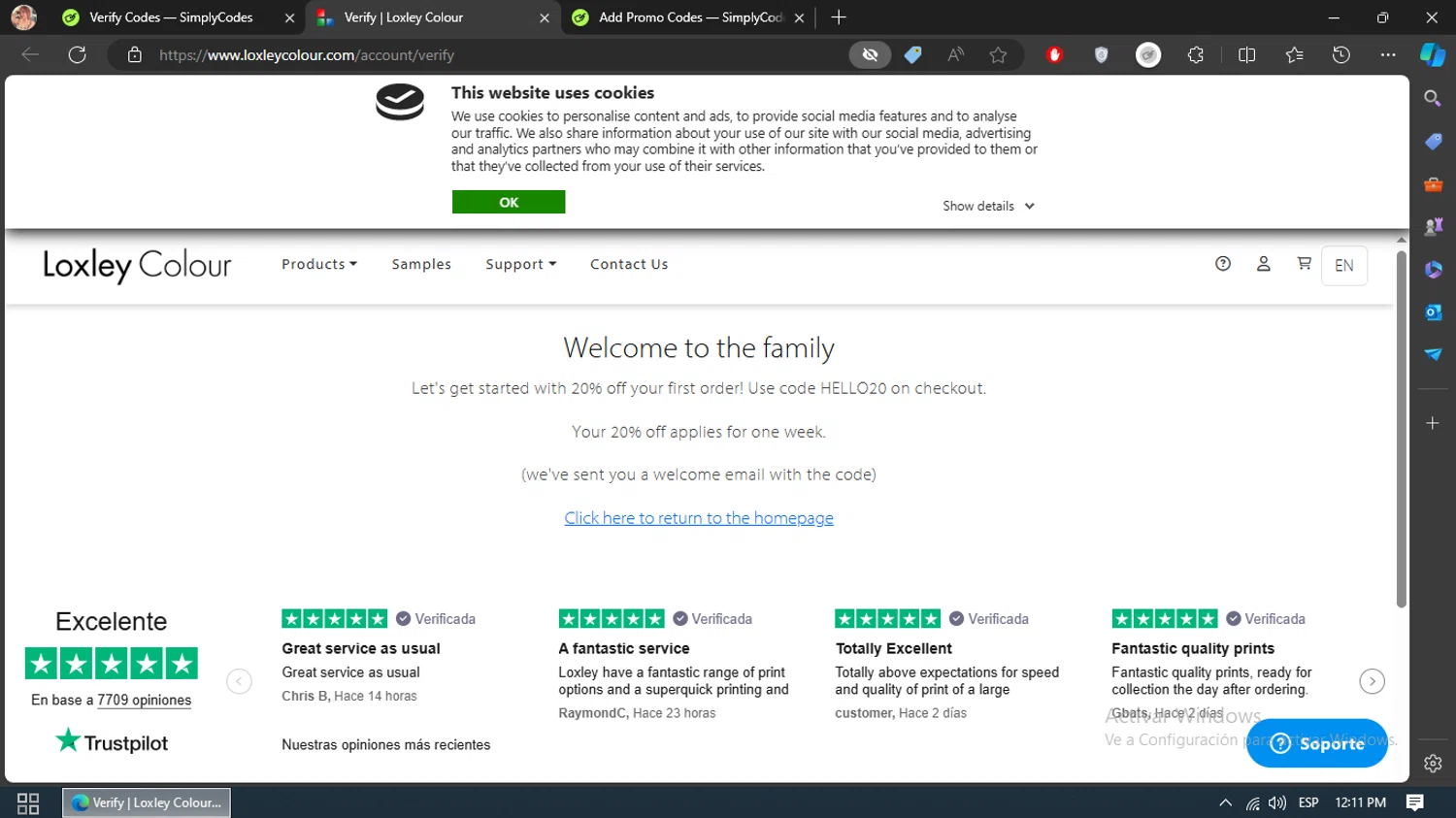1456x818 pixels.
Task: Open the Favorites list icon
Action: [x=1294, y=55]
